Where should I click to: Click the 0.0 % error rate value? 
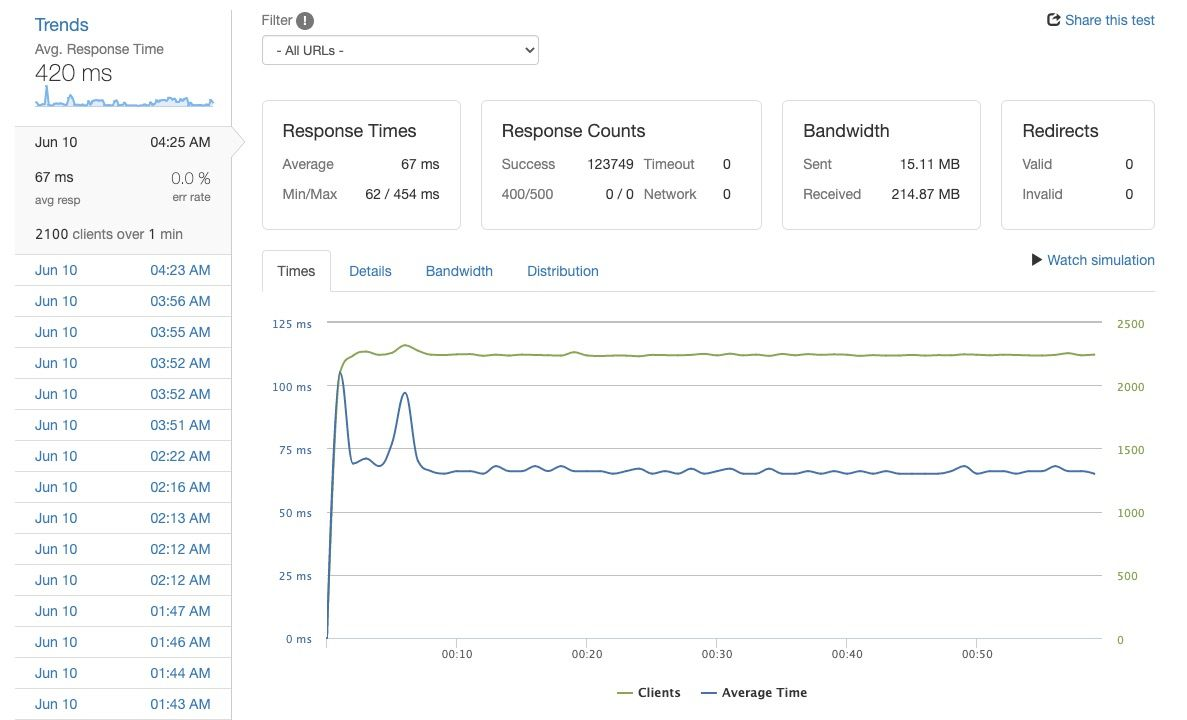[191, 179]
